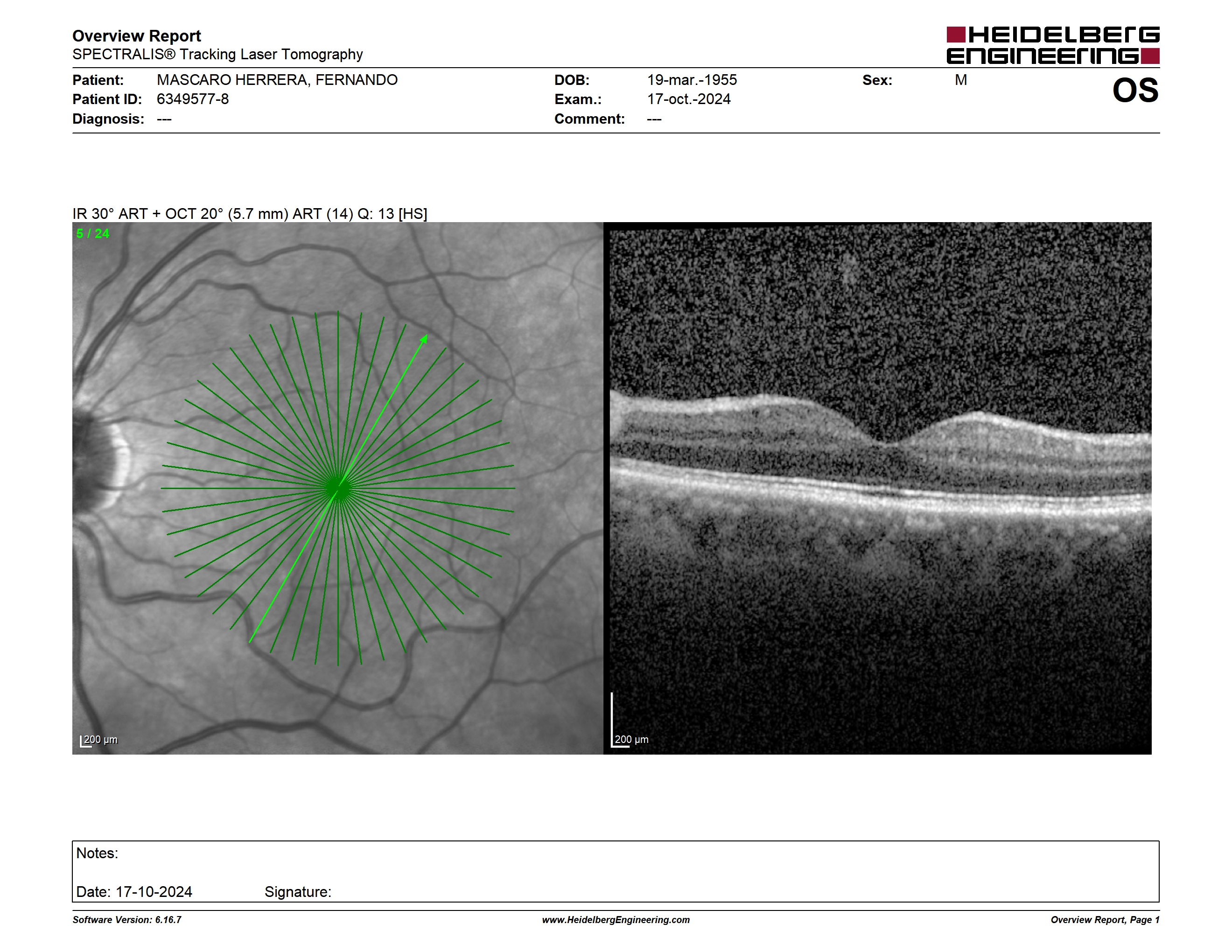Click Software Version: 6.16.7 text
Image resolution: width=1232 pixels, height=952 pixels.
pos(127,920)
